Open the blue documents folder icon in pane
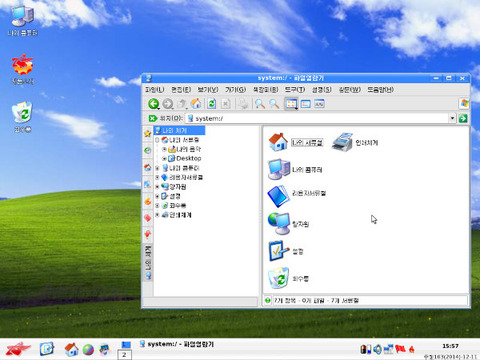The image size is (480, 360). [x=278, y=196]
